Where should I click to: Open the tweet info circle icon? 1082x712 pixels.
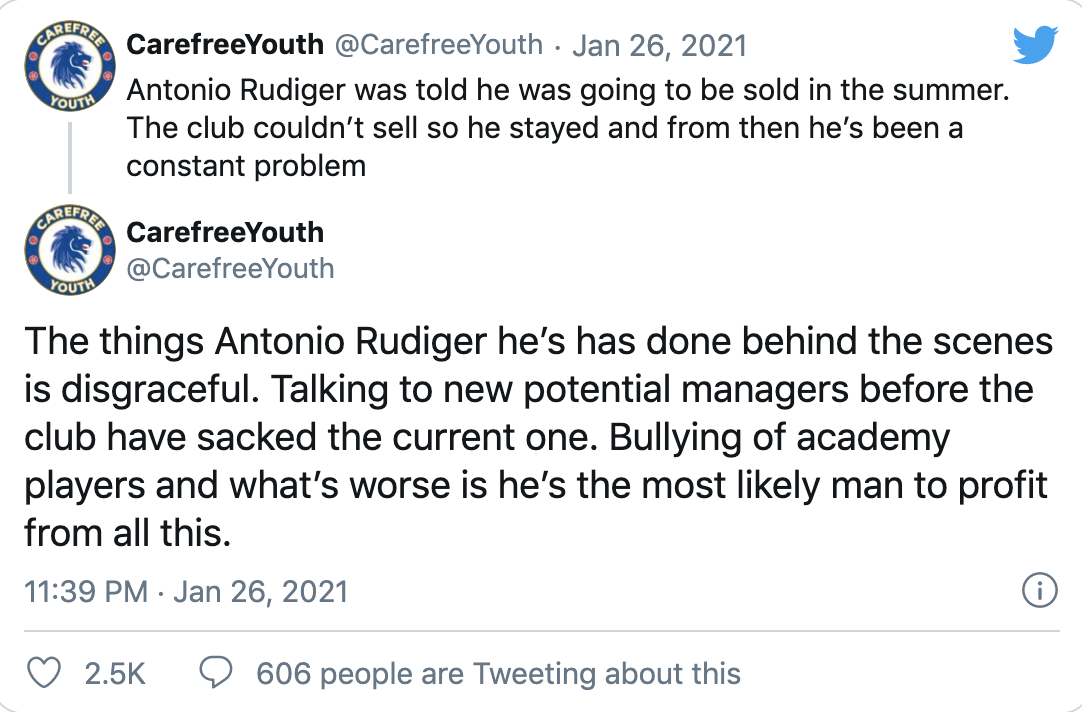click(x=1040, y=591)
